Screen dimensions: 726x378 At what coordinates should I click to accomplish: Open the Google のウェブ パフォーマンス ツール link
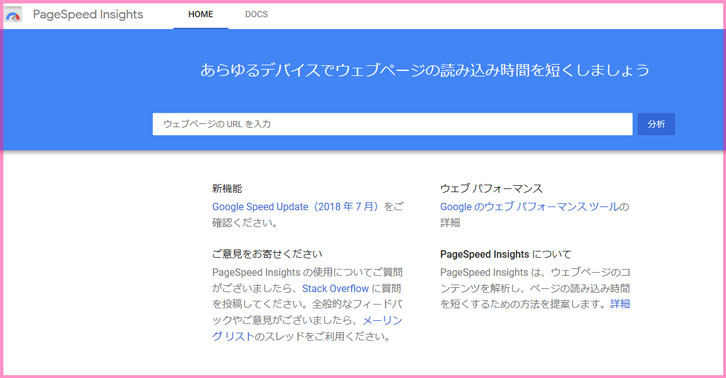(529, 207)
